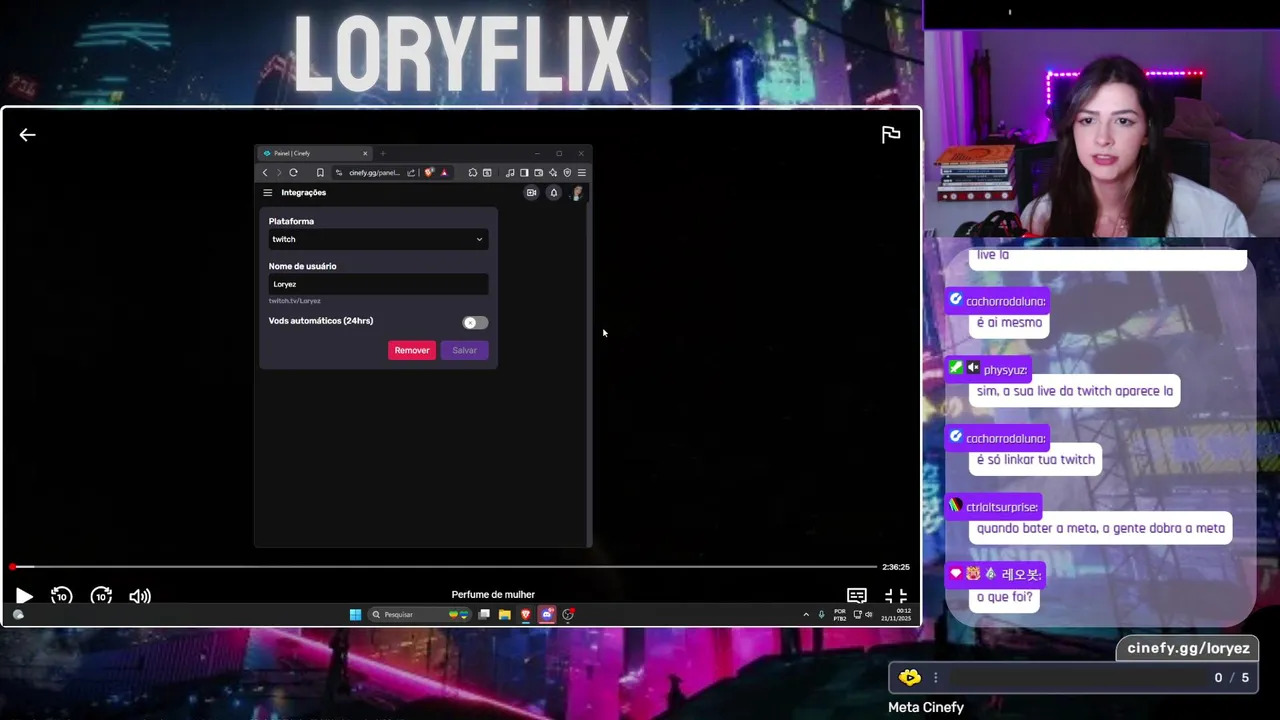Go back using the player's back arrow

pos(27,135)
